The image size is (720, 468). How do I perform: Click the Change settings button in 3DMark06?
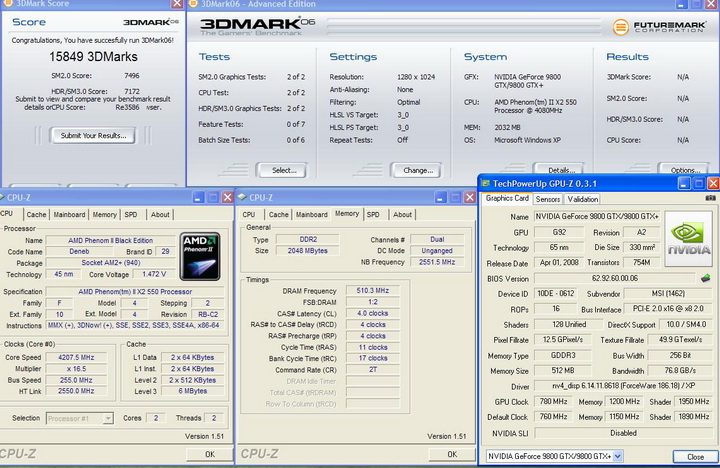[x=418, y=170]
